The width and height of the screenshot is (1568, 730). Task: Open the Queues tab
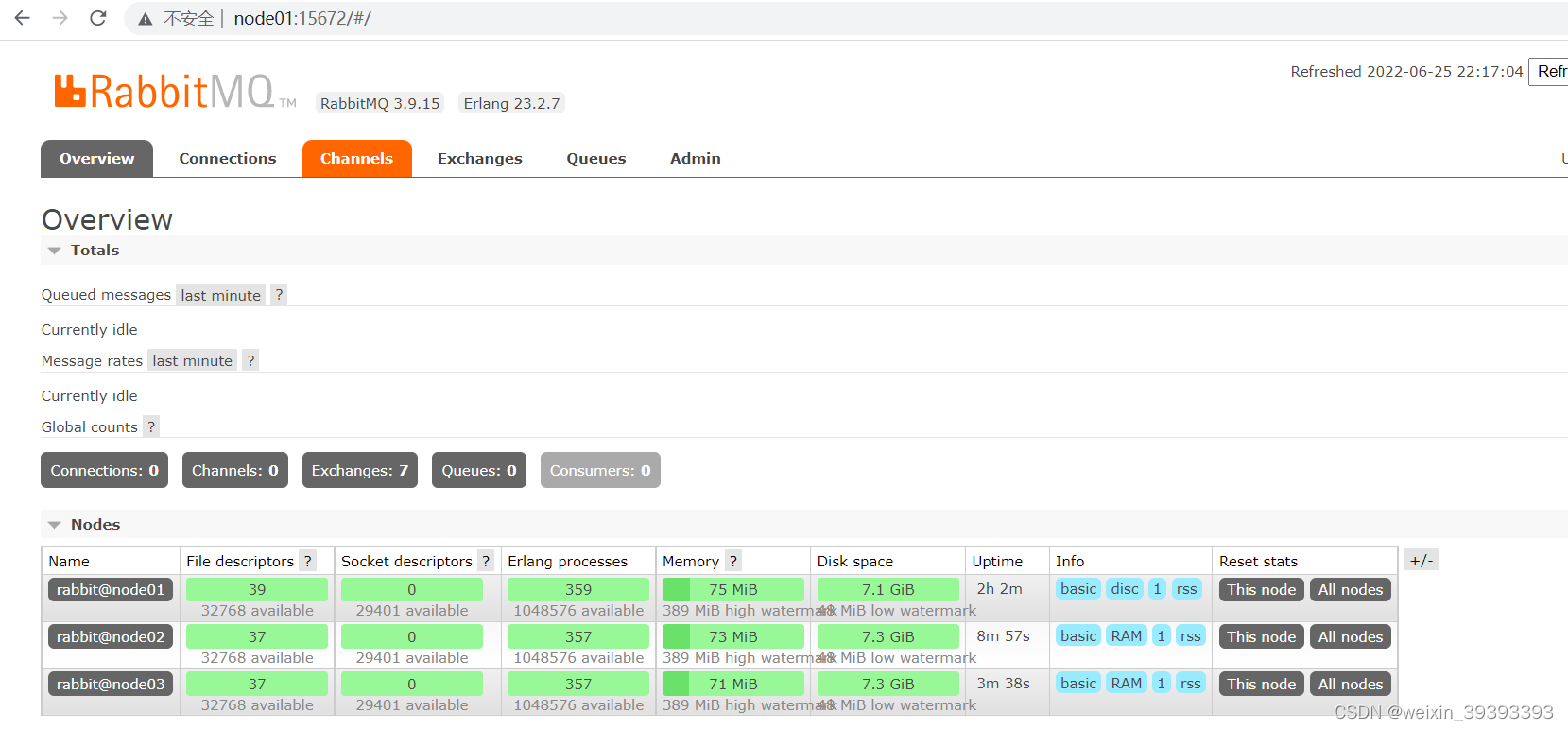[x=595, y=159]
